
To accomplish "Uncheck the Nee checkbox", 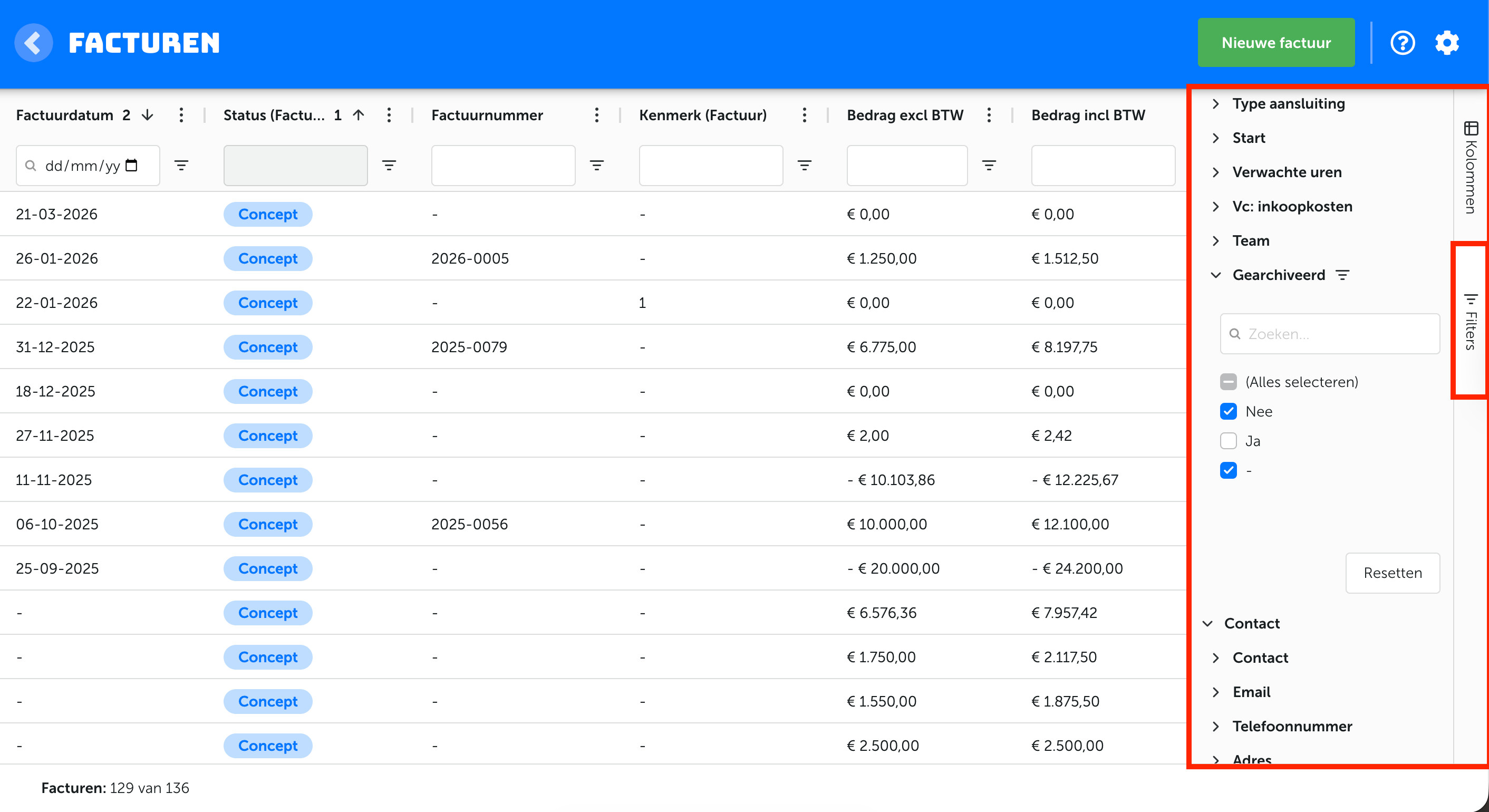I will [x=1229, y=411].
